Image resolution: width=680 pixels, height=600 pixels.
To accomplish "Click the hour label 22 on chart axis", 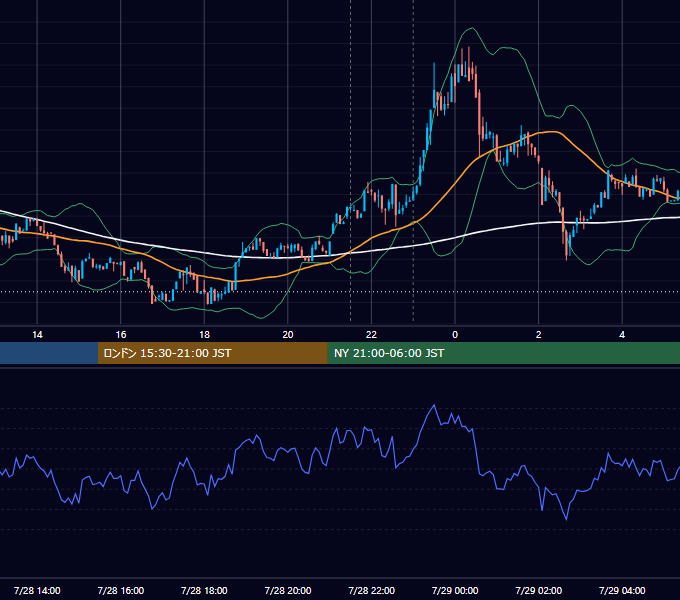I will click(371, 335).
